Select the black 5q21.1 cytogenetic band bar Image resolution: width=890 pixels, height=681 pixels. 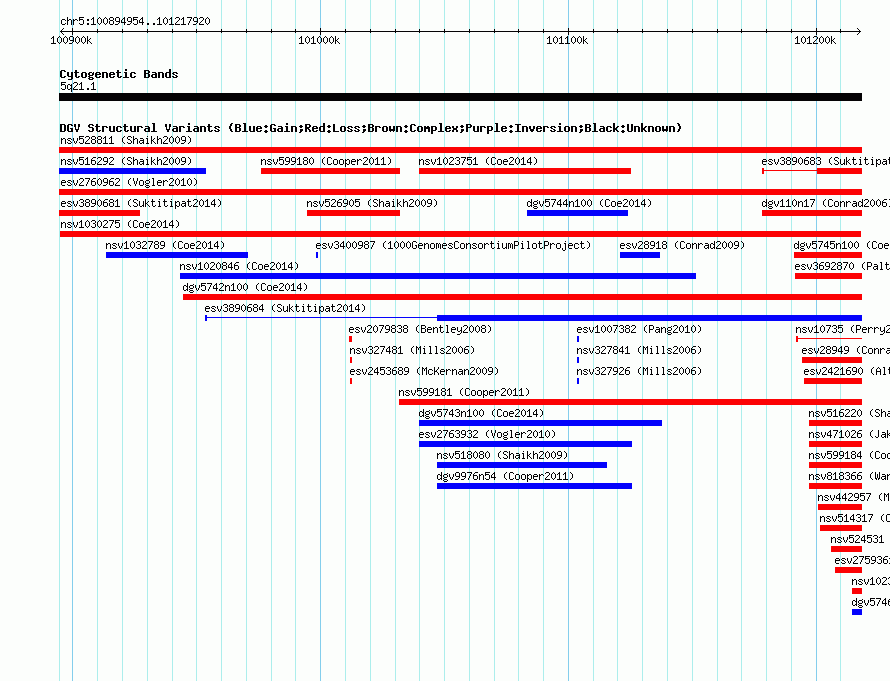tap(460, 97)
